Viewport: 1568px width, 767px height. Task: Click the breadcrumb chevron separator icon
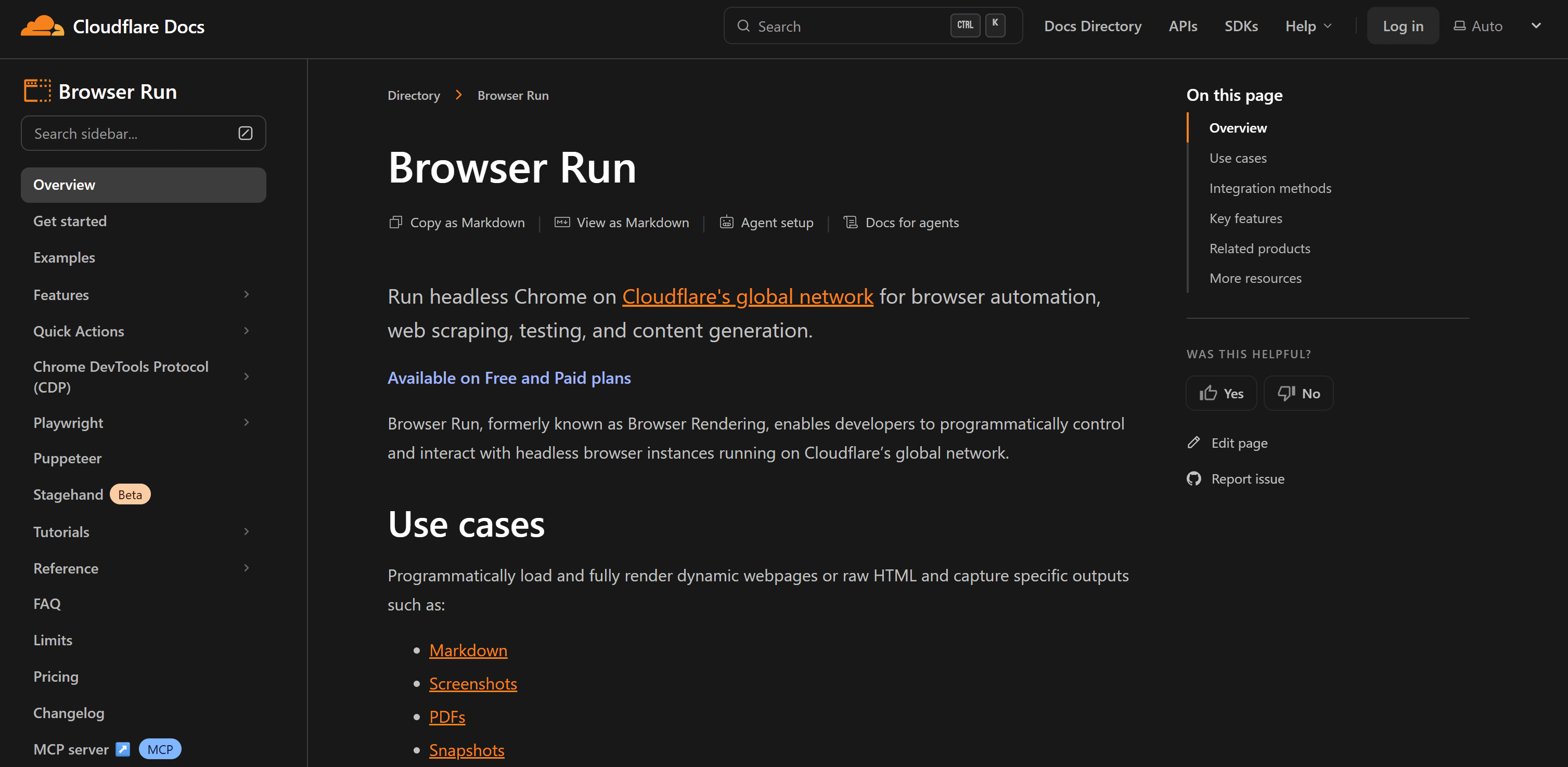coord(459,95)
